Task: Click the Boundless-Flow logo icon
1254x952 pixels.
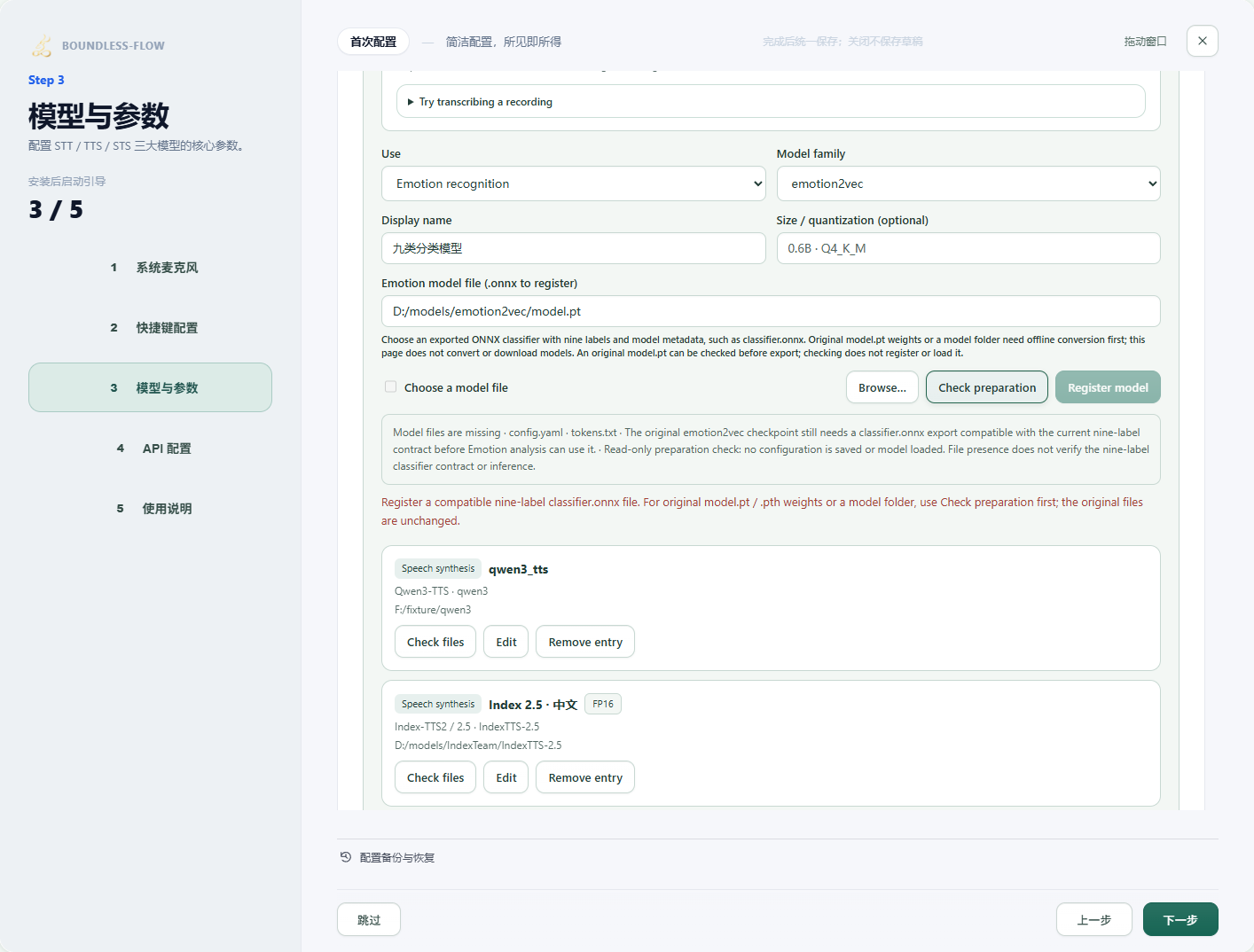Action: point(42,45)
